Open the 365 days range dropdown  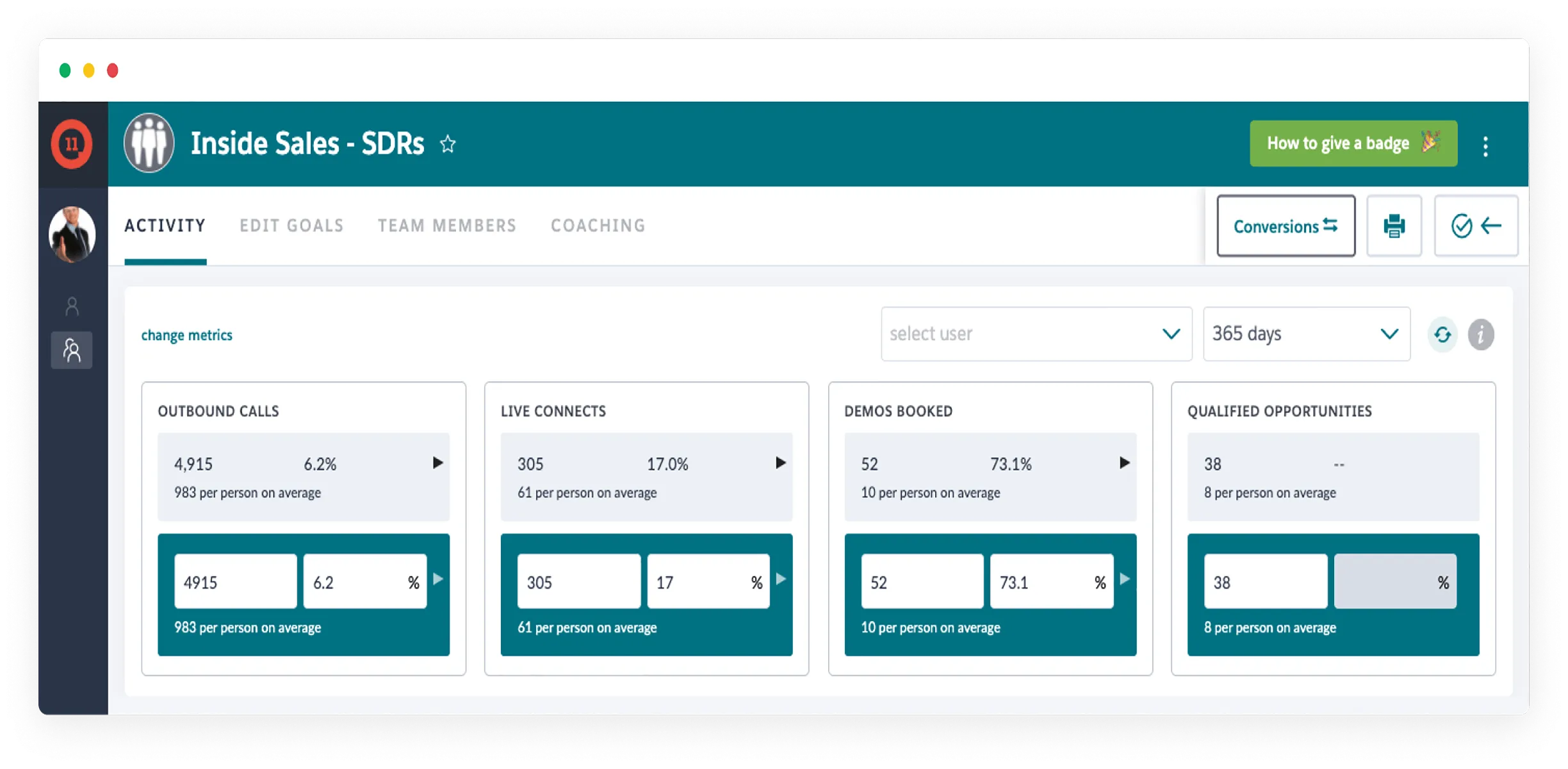click(x=1306, y=334)
